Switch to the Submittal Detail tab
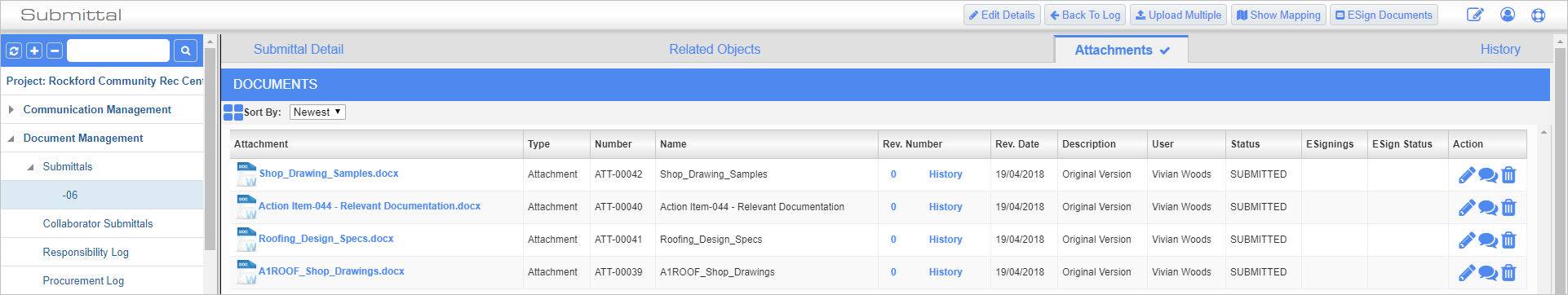The width and height of the screenshot is (1568, 295). click(299, 50)
